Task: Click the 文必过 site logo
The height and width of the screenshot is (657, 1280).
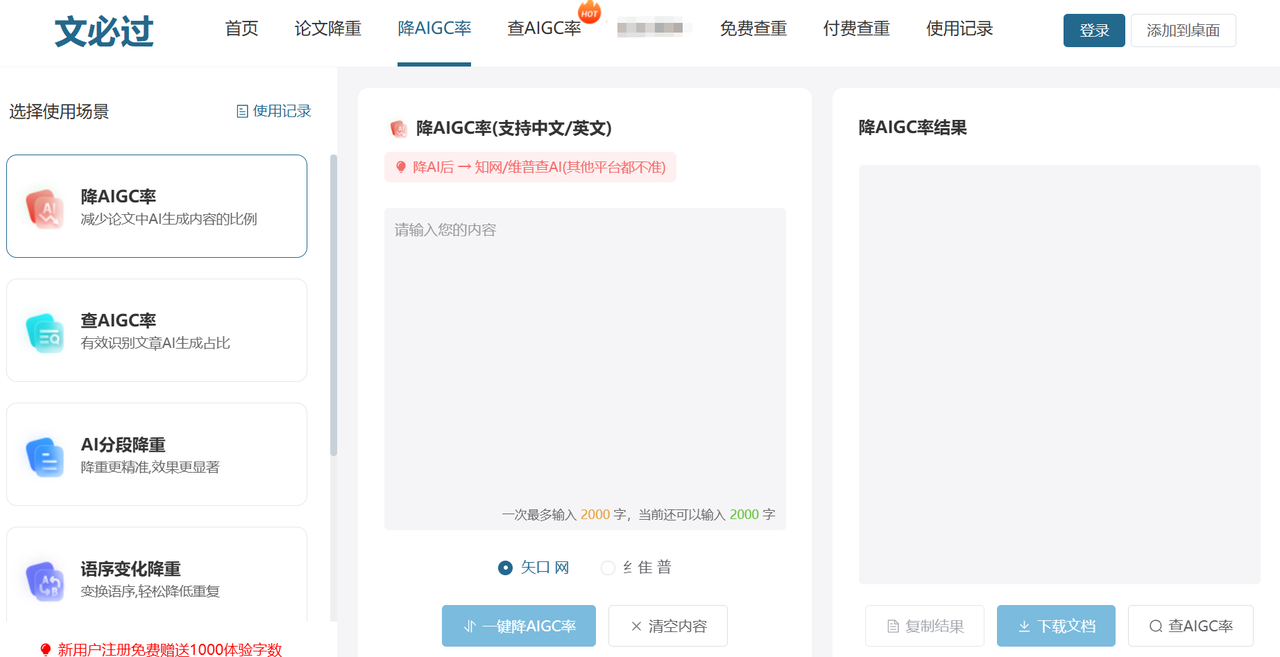Action: pos(104,31)
